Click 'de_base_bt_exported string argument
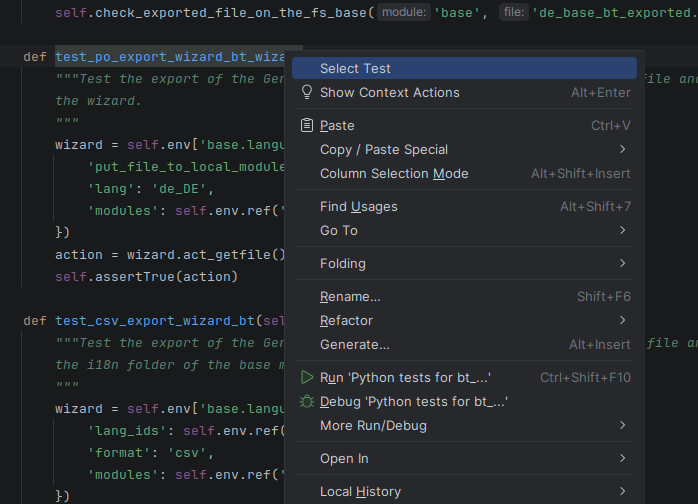This screenshot has width=698, height=504. (x=615, y=13)
